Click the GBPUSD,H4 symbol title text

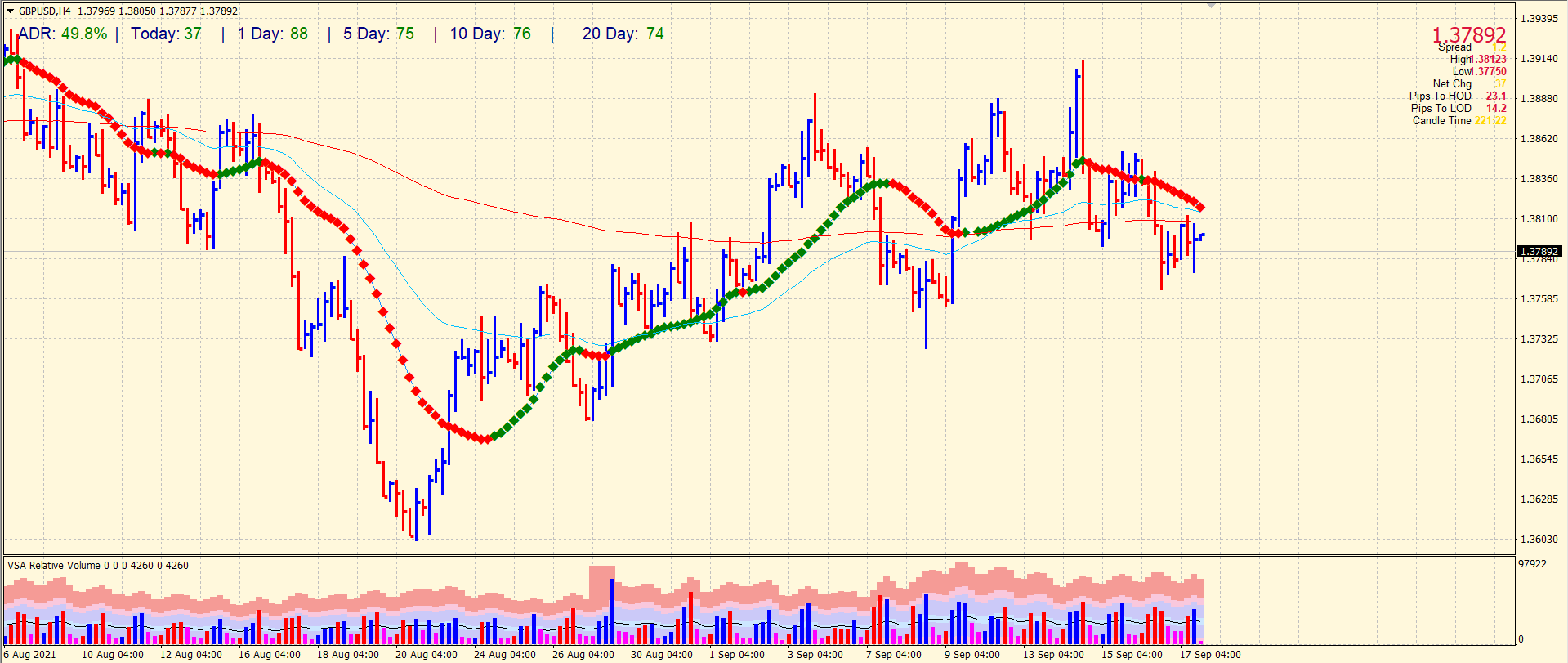(x=45, y=11)
